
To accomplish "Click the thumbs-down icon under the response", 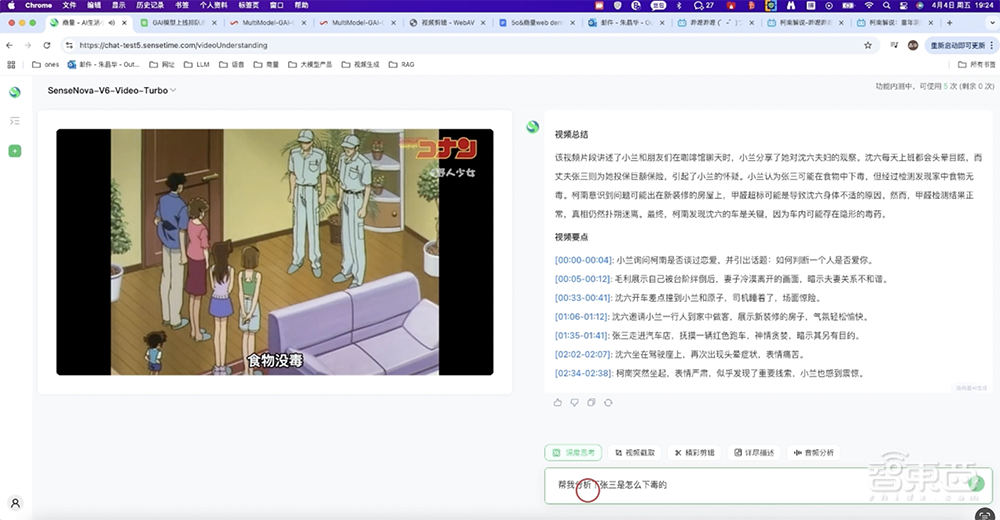I will tap(574, 402).
